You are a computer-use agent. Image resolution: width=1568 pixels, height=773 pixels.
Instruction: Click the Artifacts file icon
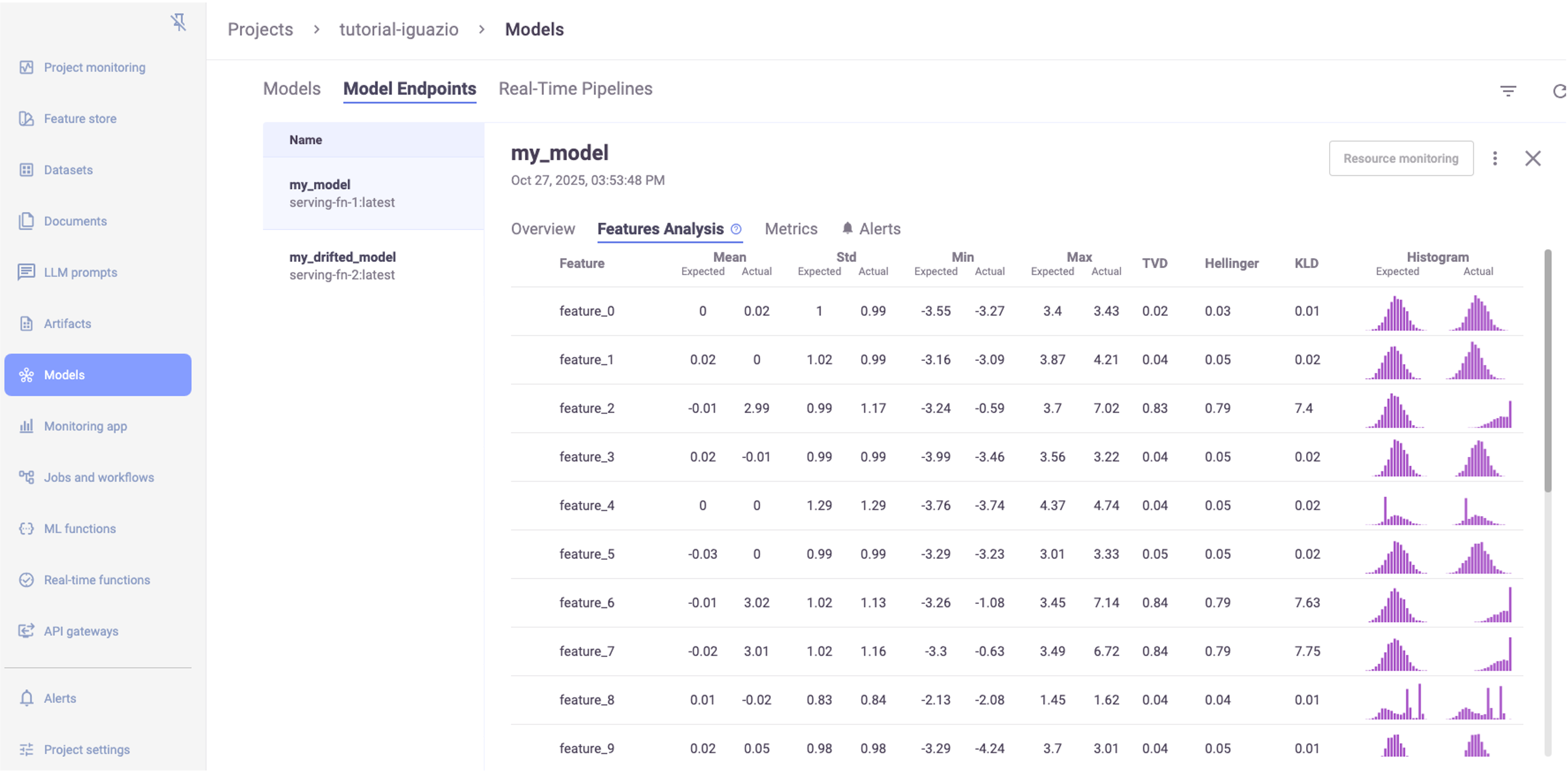pyautogui.click(x=26, y=323)
